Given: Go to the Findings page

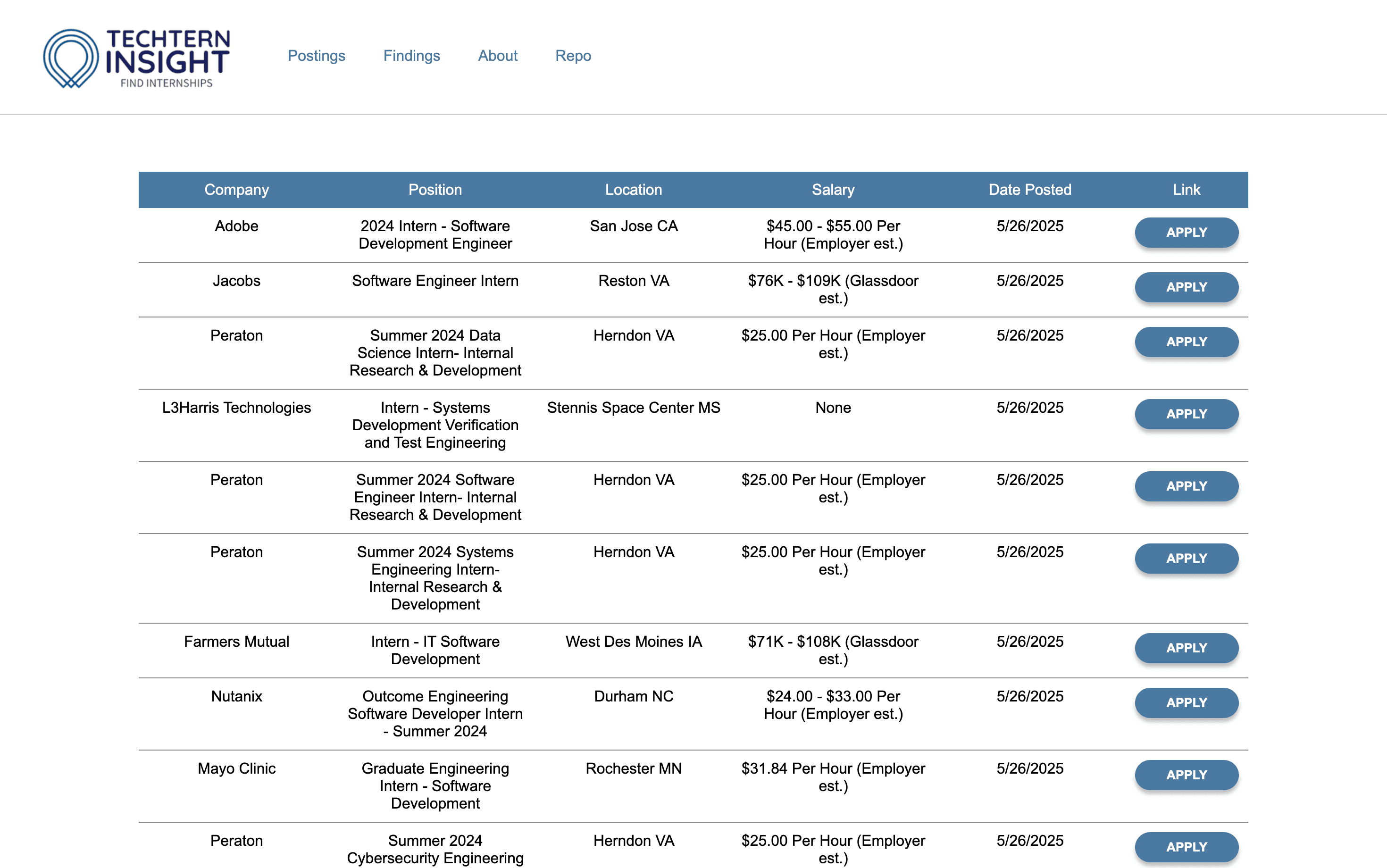Looking at the screenshot, I should (412, 56).
